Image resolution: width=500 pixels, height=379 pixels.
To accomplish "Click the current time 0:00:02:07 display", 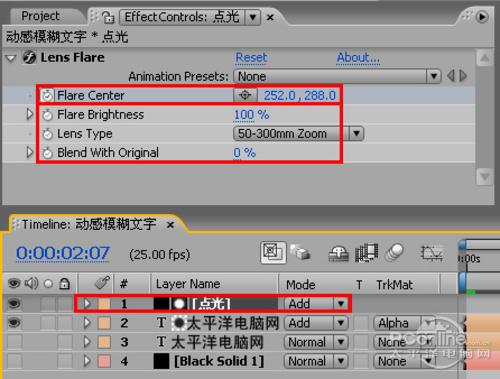I will 63,253.
